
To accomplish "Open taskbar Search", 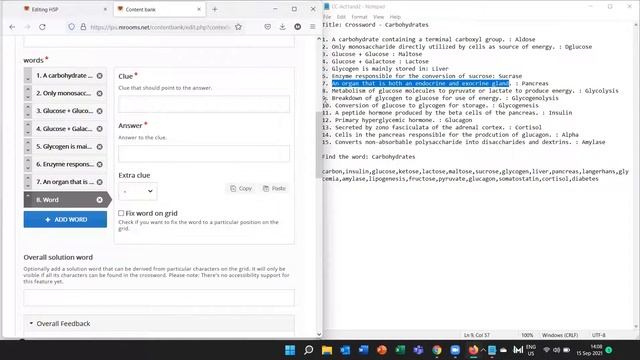I will coord(309,350).
